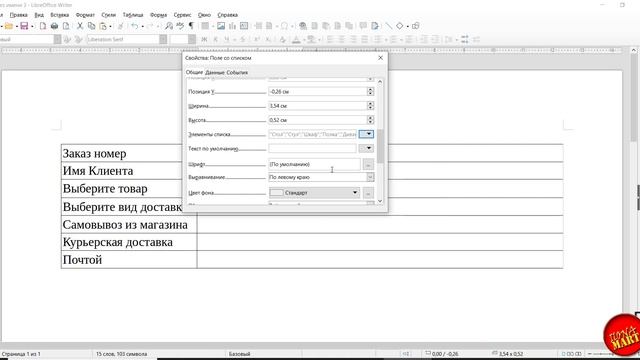Click the dialog scroll down arrow
Viewport: 640px width, 360px height.
coord(380,201)
